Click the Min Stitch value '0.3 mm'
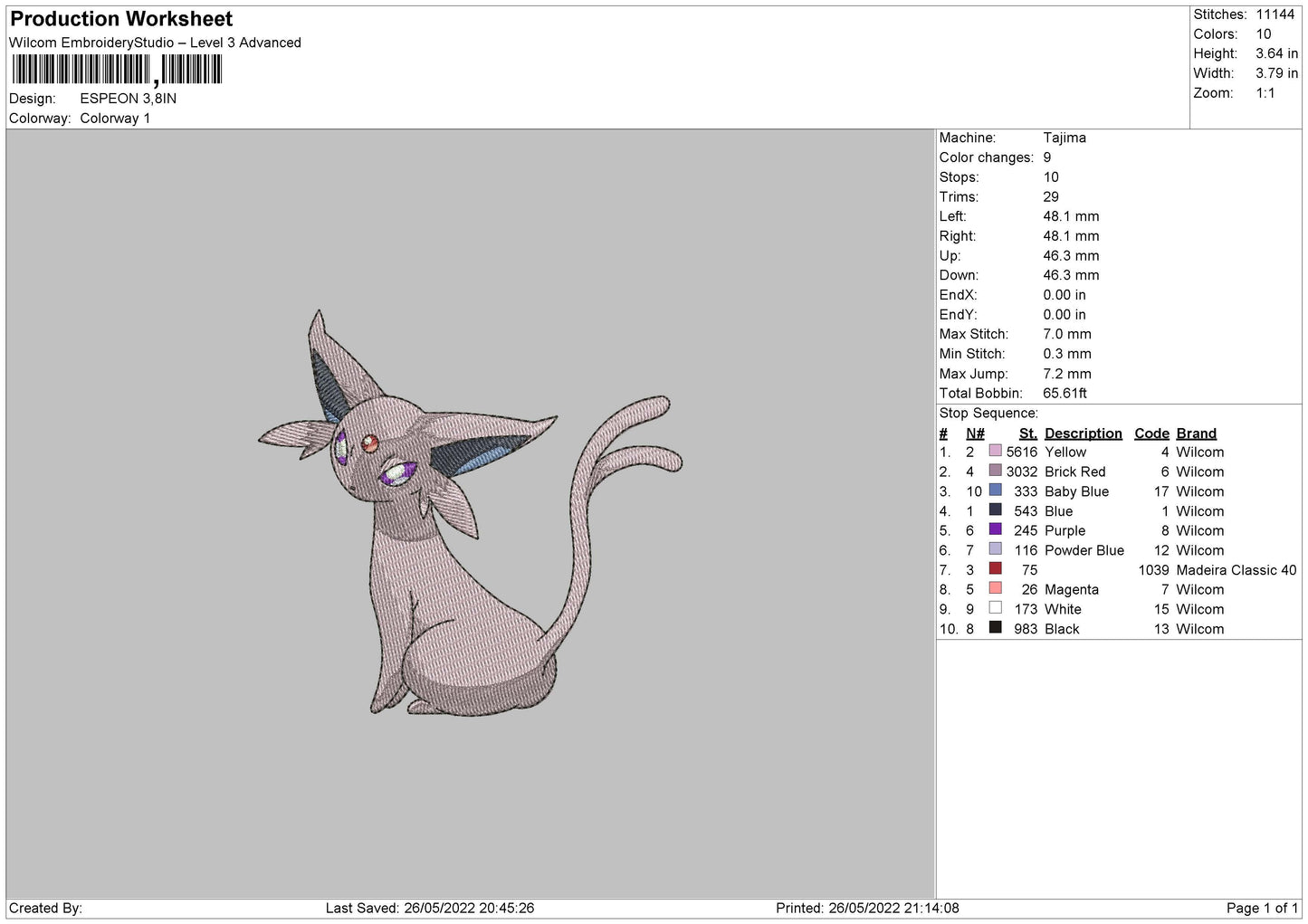Viewport: 1308px width, 924px height. click(1067, 354)
